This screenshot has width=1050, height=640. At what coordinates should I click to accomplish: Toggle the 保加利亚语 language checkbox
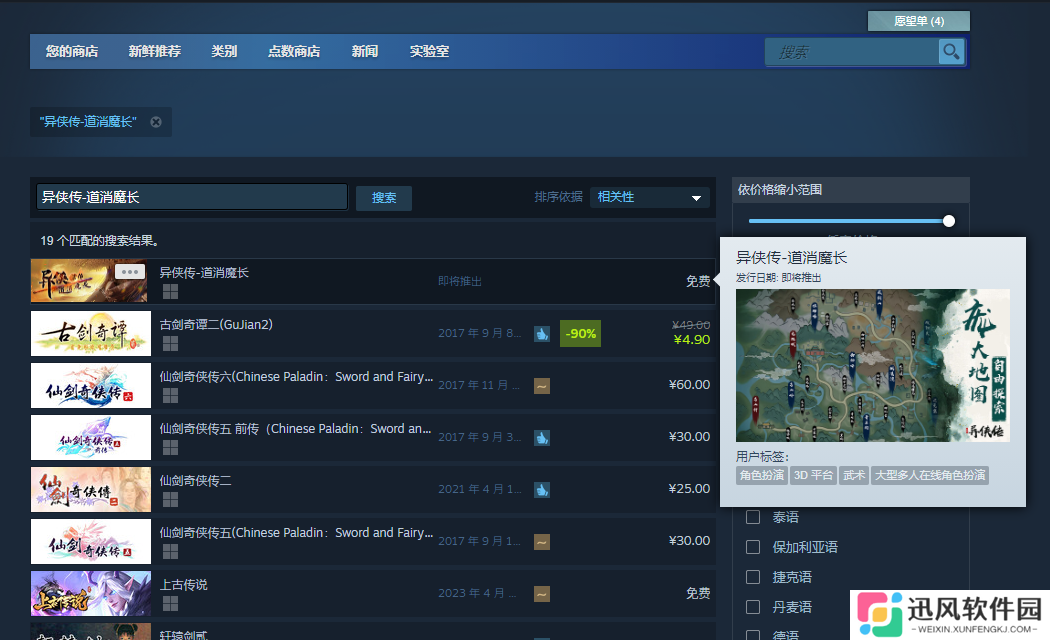click(x=753, y=547)
